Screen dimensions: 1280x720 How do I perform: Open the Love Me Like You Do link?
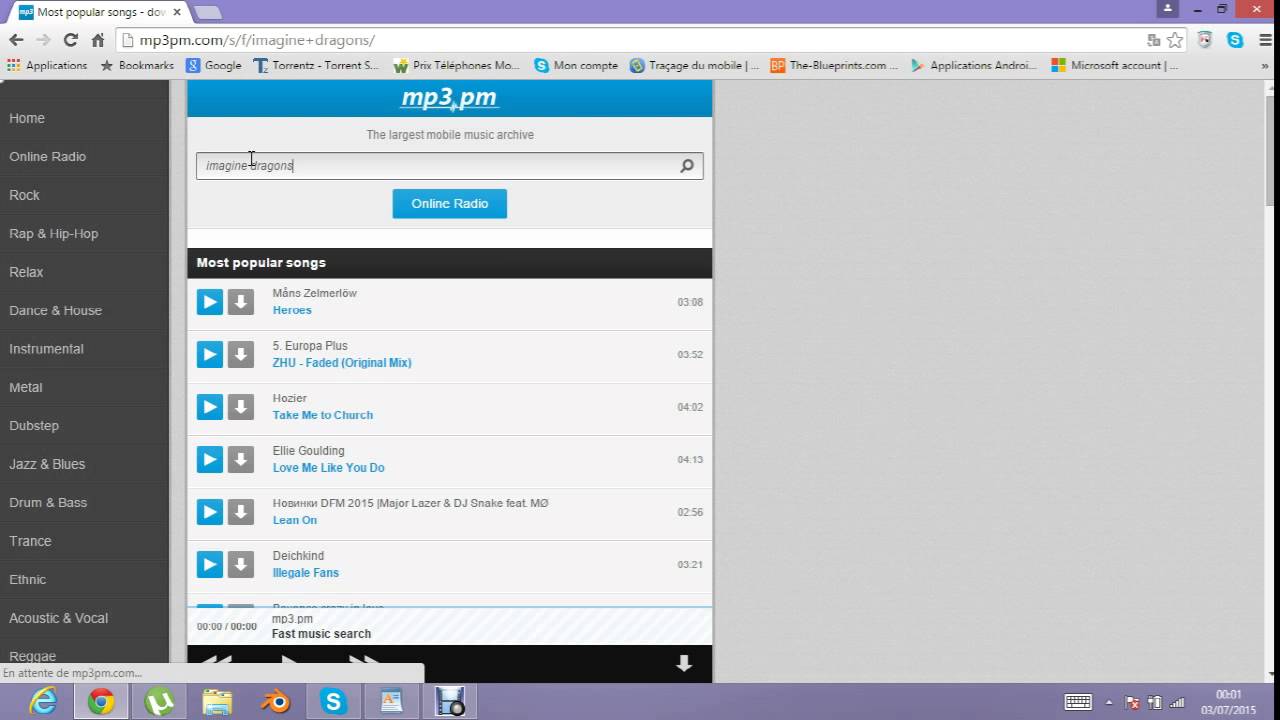[x=328, y=468]
